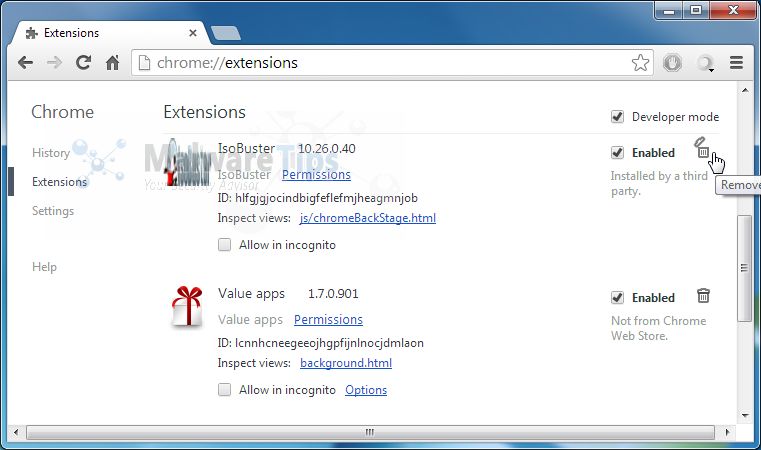Go back with the browser back arrow
Viewport: 761px width, 450px height.
click(25, 63)
